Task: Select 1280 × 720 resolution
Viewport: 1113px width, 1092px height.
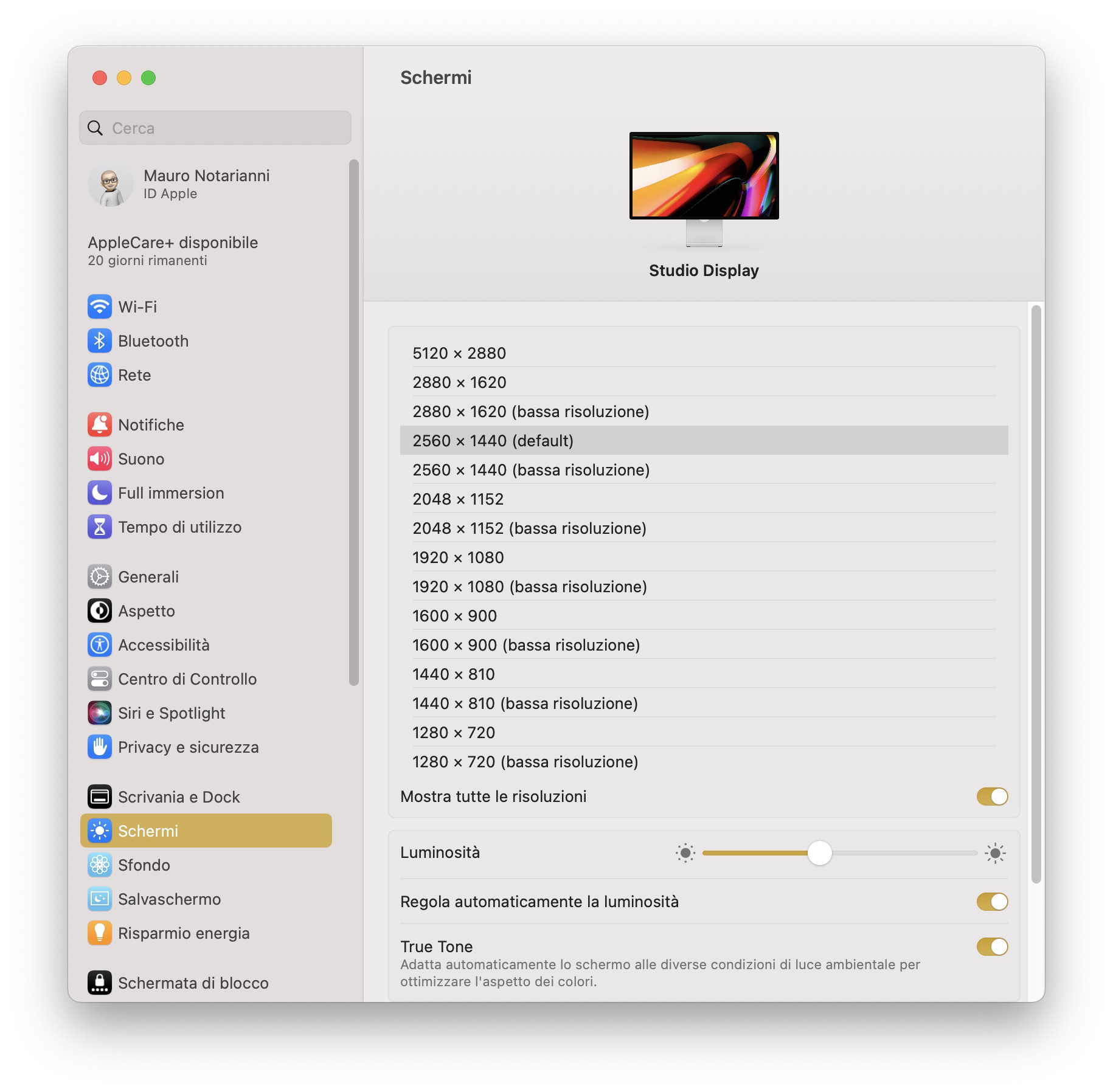Action: tap(704, 733)
